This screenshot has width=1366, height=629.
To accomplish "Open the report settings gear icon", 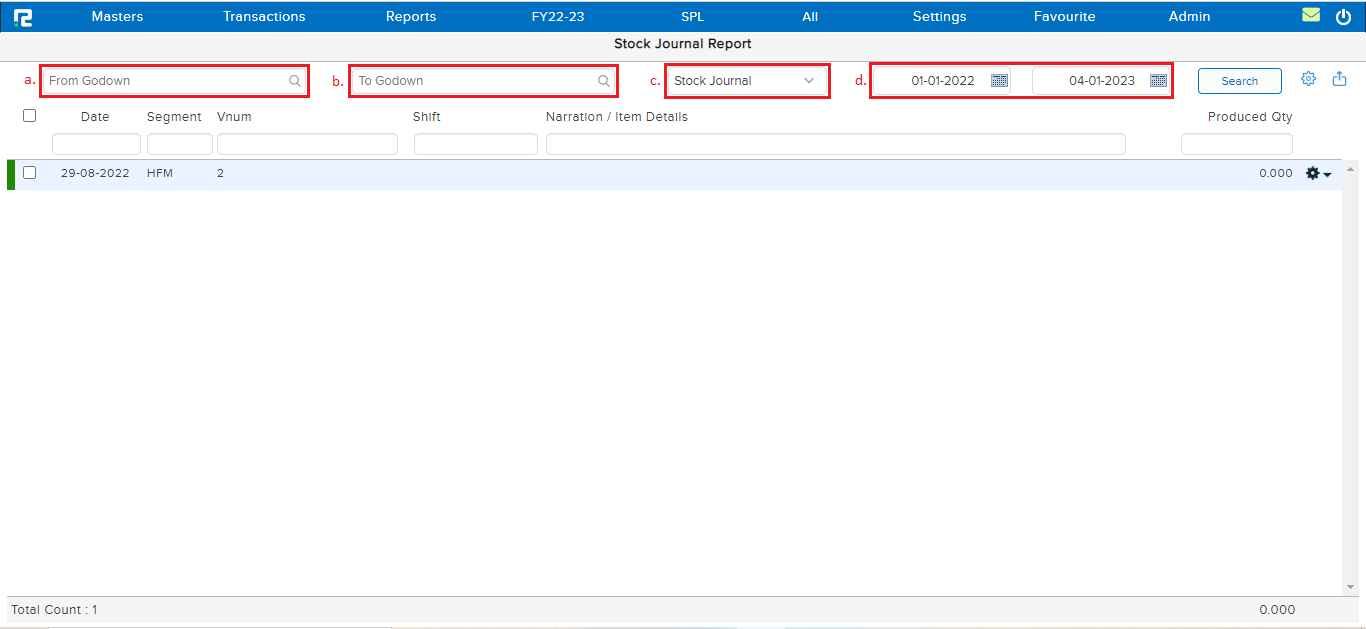I will (1308, 78).
